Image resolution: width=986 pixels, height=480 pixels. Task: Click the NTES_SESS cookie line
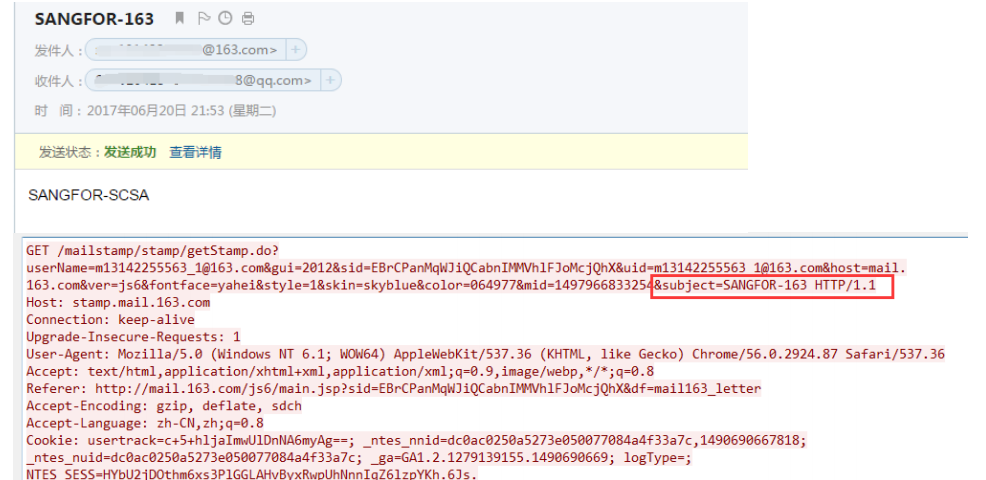click(x=252, y=474)
